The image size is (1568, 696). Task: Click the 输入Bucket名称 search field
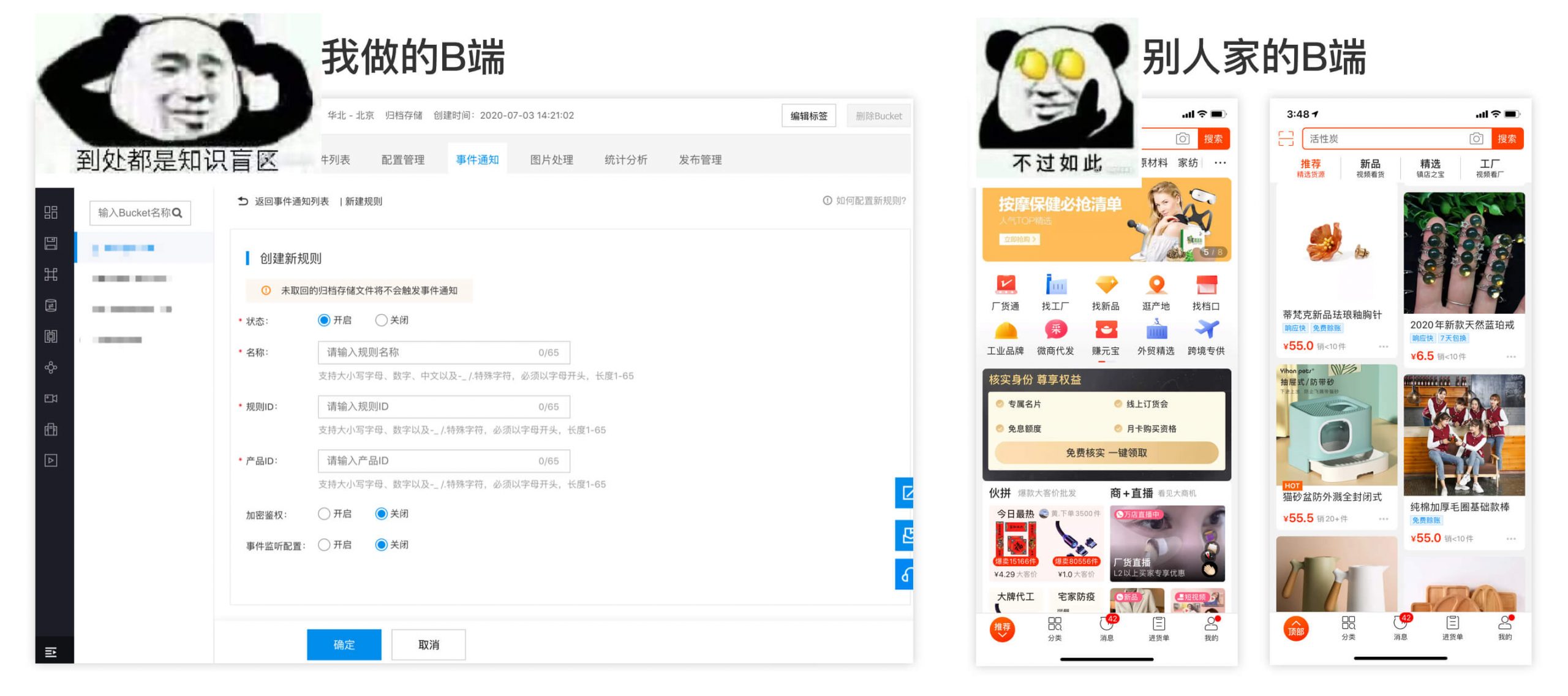click(x=140, y=213)
